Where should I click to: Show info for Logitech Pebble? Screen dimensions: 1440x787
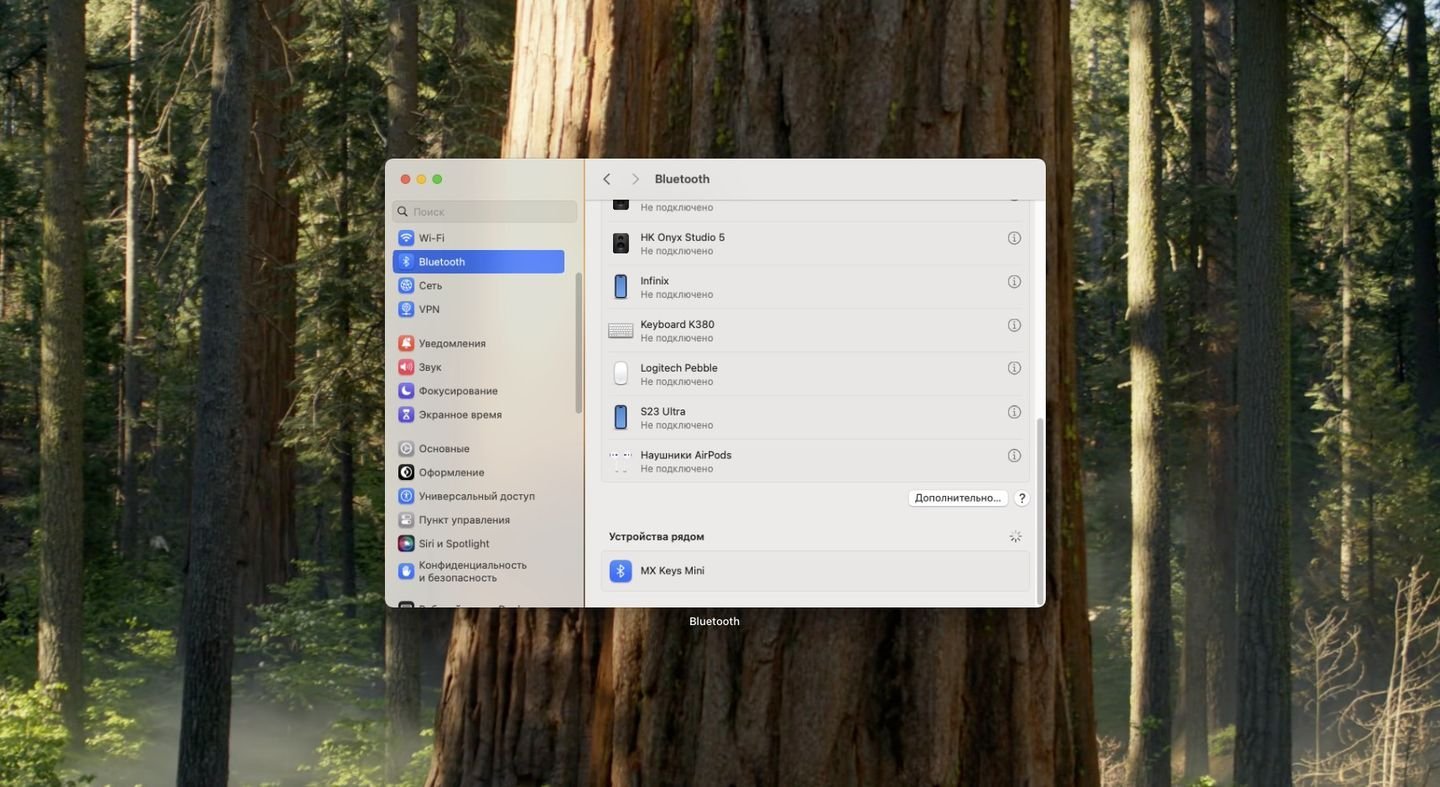1014,368
